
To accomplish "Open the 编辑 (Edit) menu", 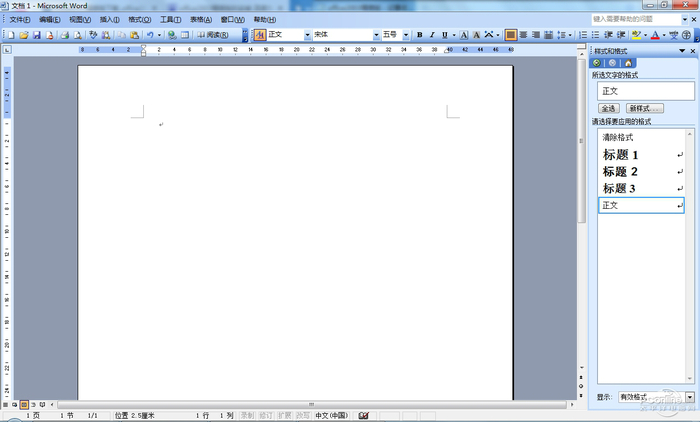I will (x=50, y=20).
